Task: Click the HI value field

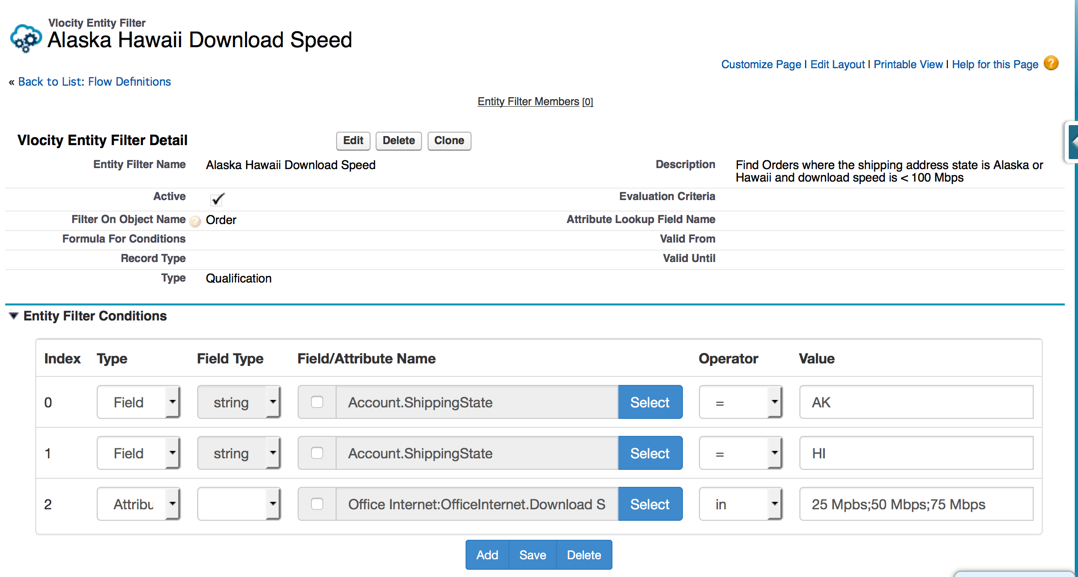Action: coord(916,453)
